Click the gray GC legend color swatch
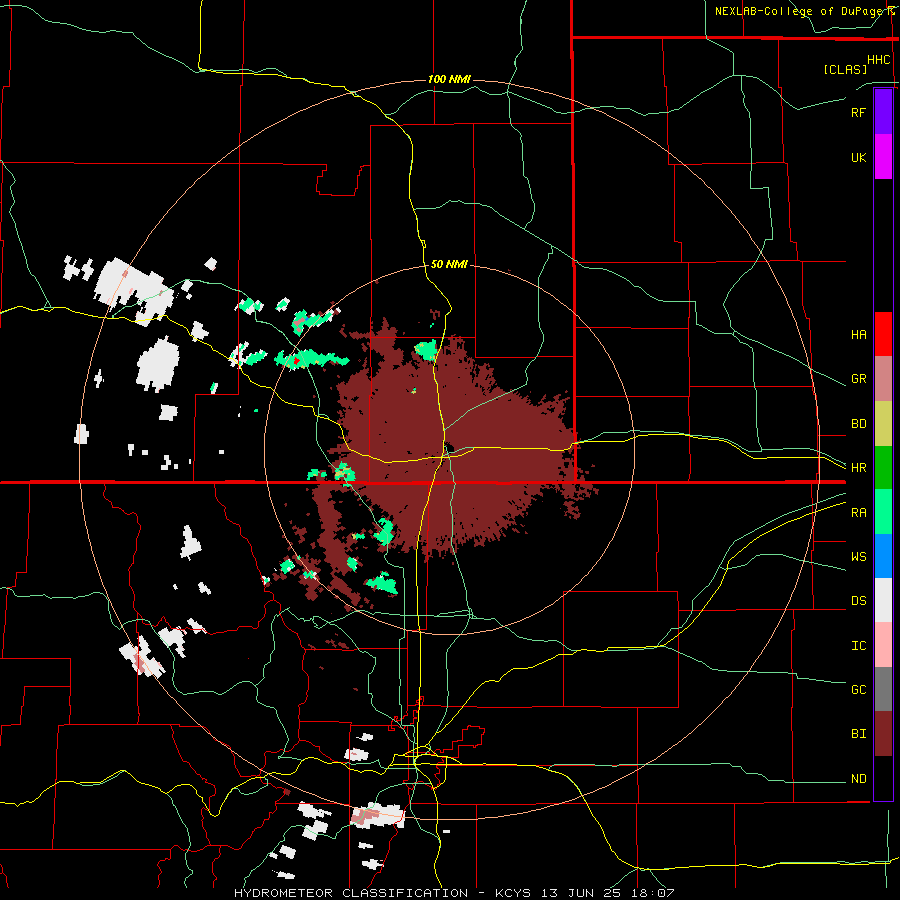This screenshot has width=900, height=900. [883, 689]
